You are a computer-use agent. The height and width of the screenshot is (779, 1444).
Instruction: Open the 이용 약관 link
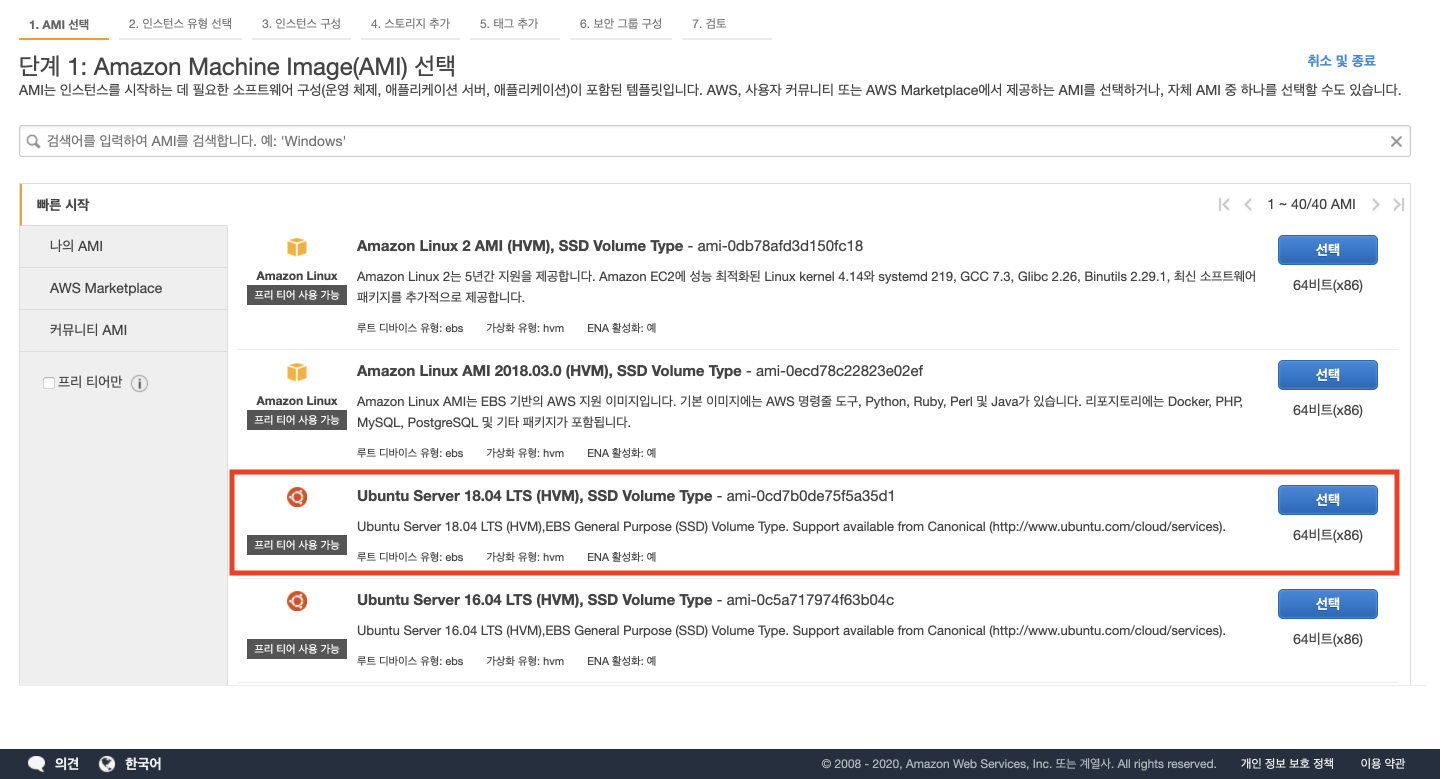point(1382,764)
